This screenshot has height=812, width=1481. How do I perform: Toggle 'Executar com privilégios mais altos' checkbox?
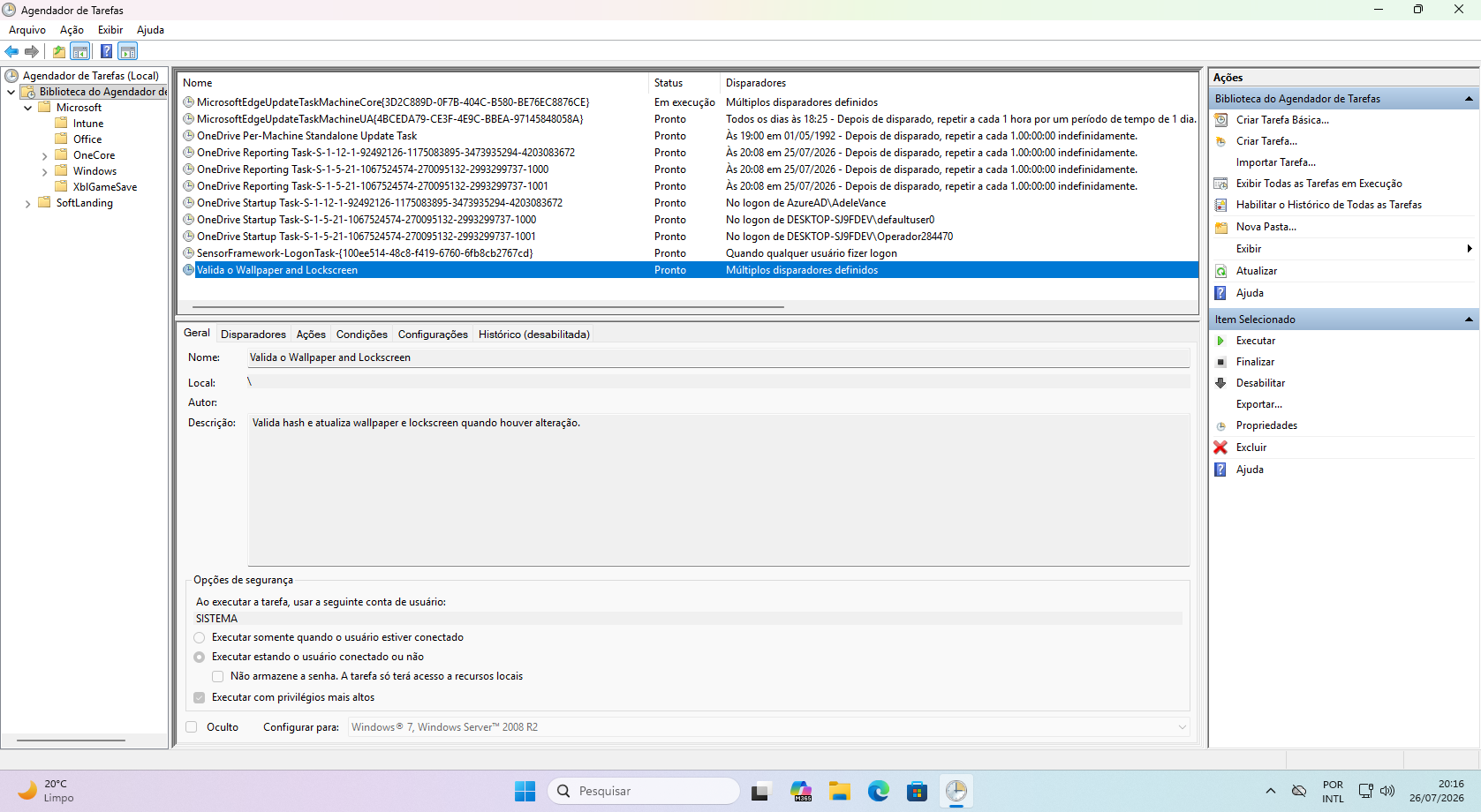point(200,697)
